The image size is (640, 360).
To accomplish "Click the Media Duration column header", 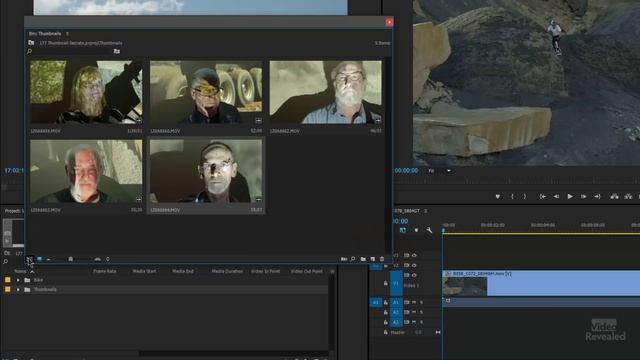I will [x=227, y=271].
